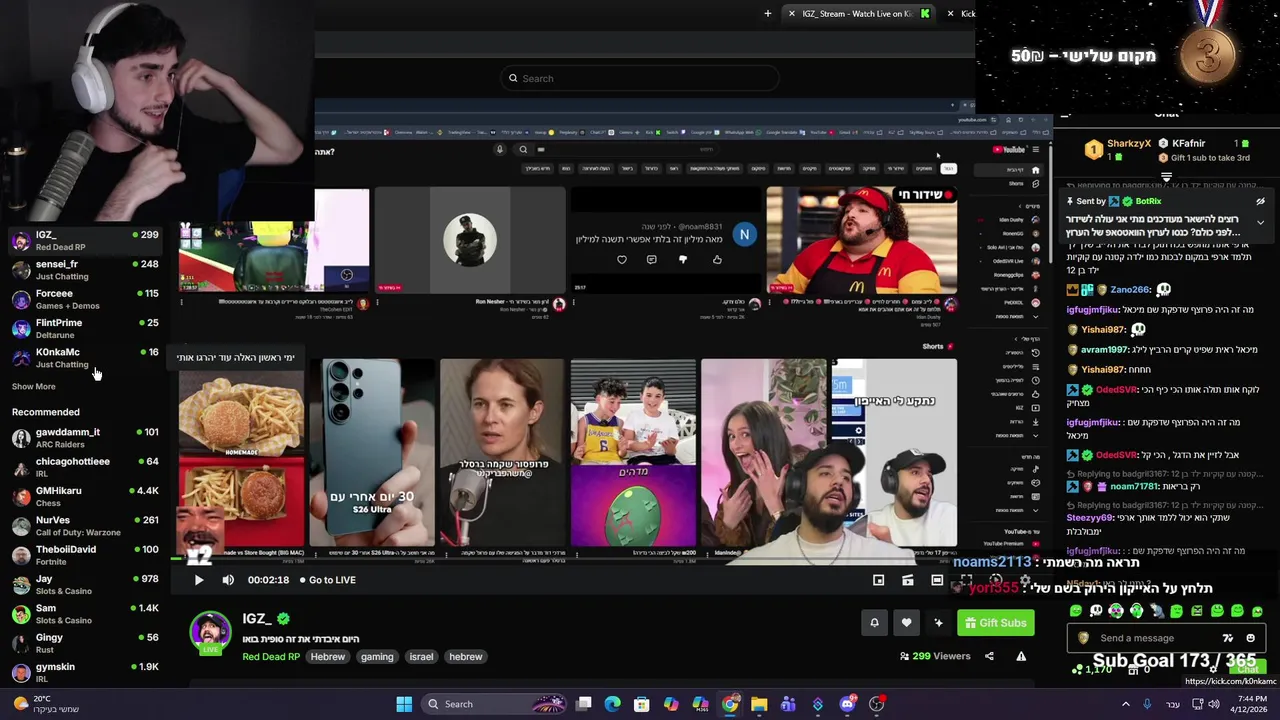Open McDonald's live video thumbnail
The width and height of the screenshot is (1280, 720).
point(862,240)
